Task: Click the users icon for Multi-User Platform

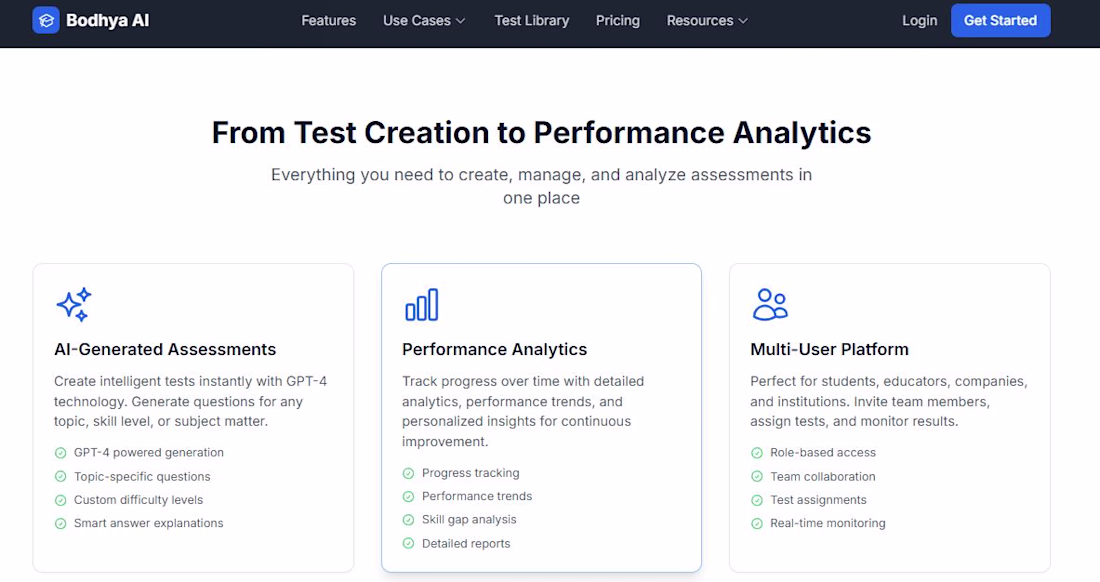Action: pos(770,304)
